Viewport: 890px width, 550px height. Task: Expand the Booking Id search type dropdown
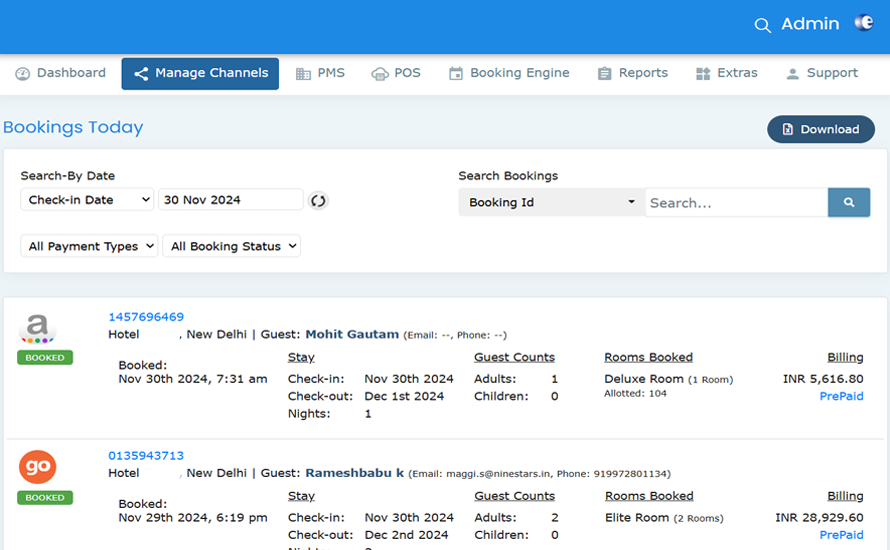(551, 202)
